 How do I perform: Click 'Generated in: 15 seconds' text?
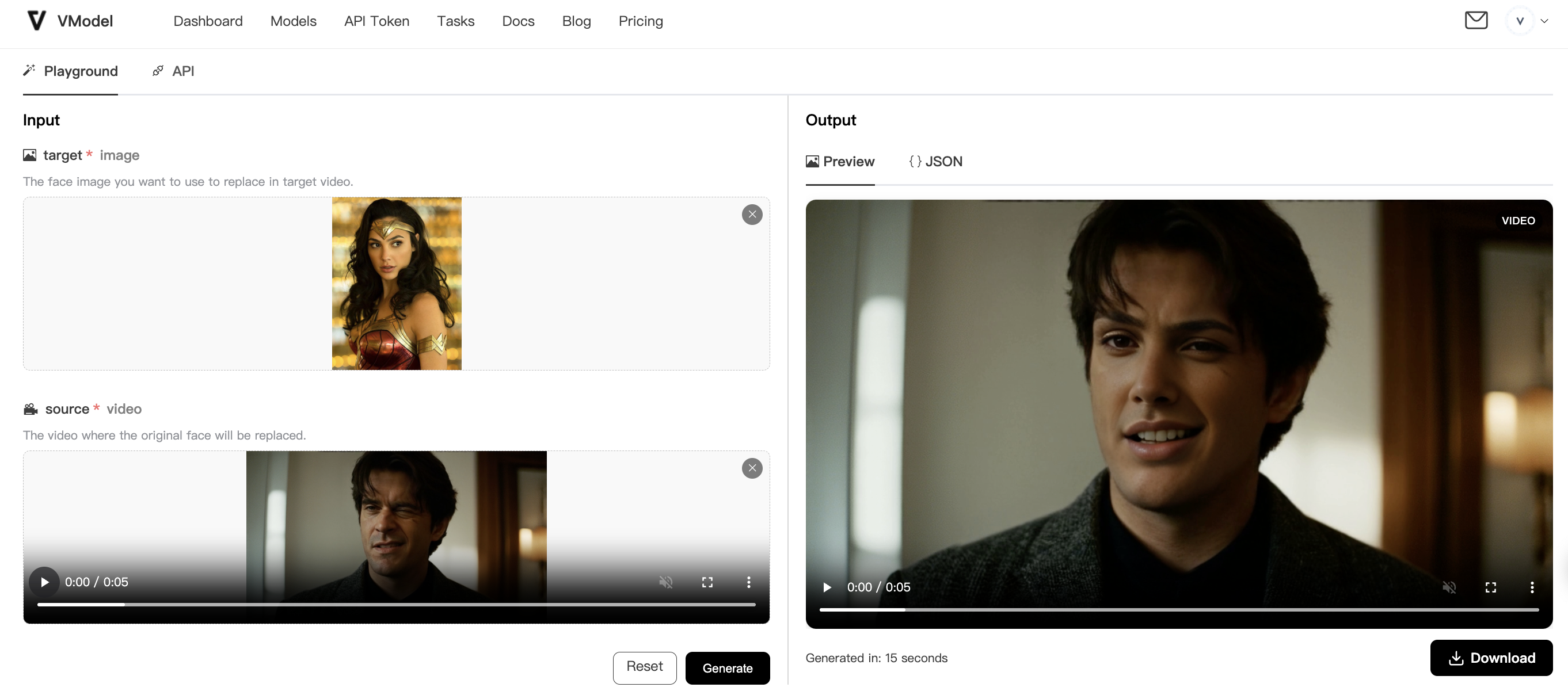876,659
